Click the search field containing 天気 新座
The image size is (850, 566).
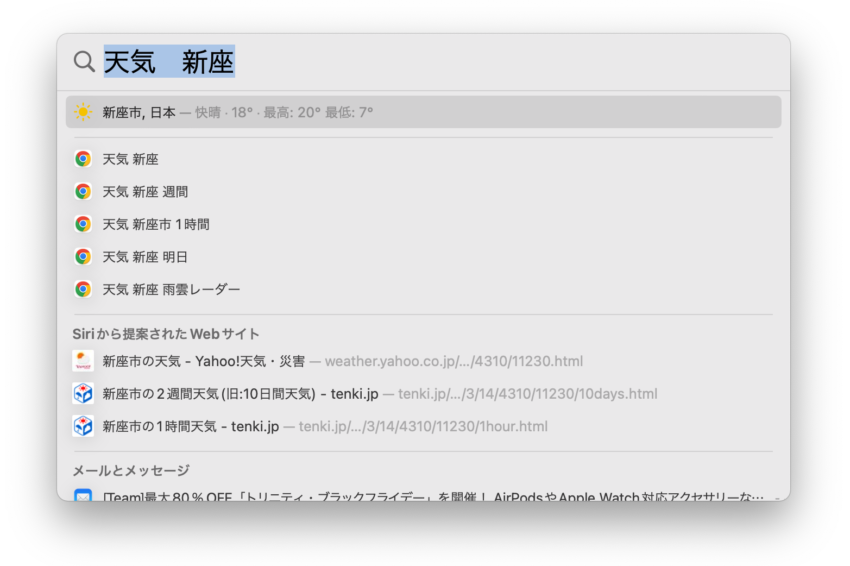pos(423,61)
